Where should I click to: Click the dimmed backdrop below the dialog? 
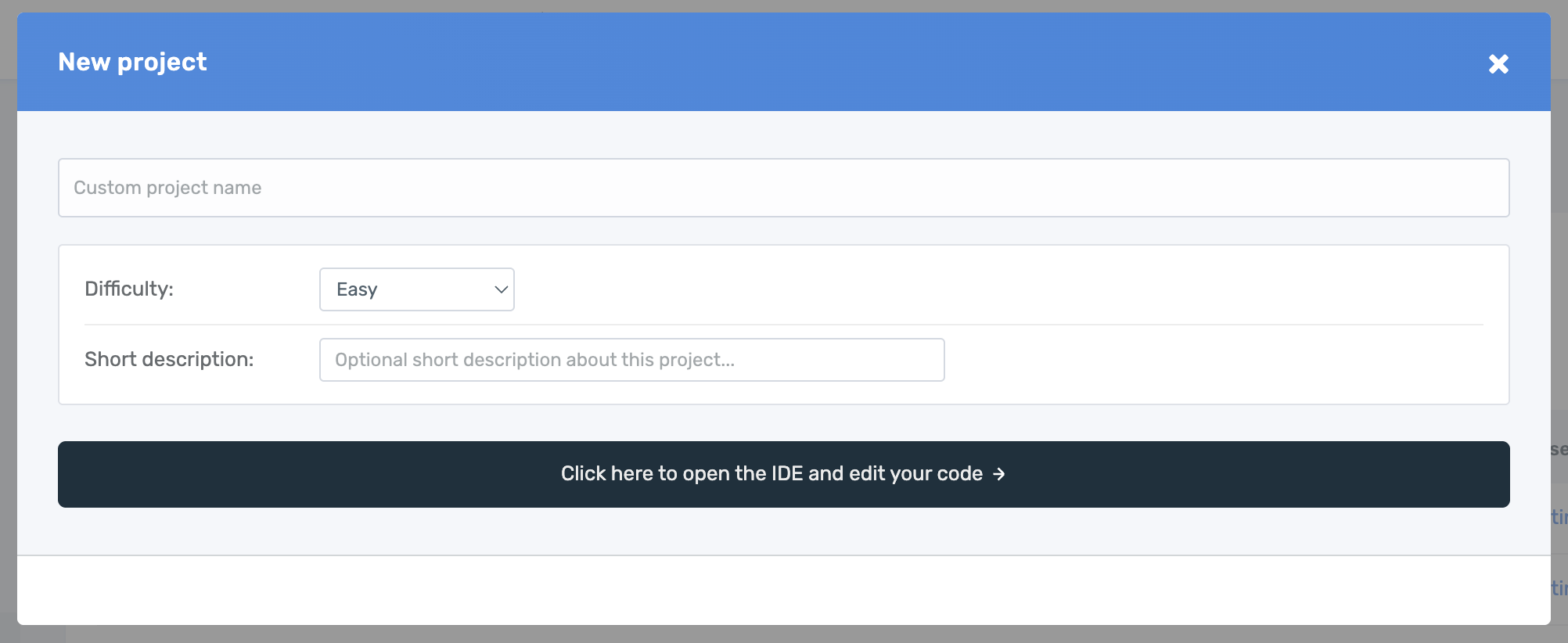tap(782, 634)
